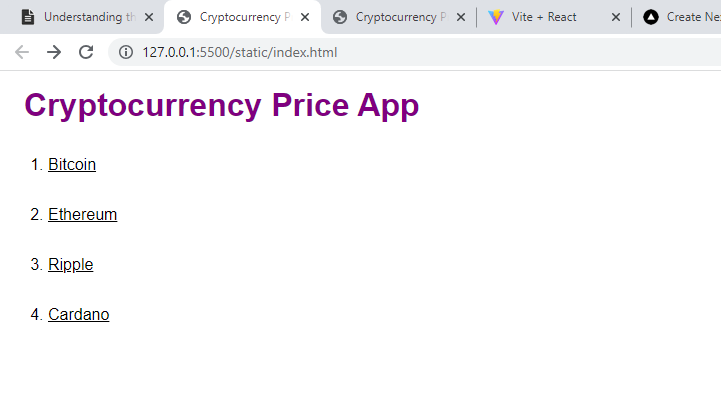Close the Vite + React tab
This screenshot has width=721, height=404.
pyautogui.click(x=616, y=17)
